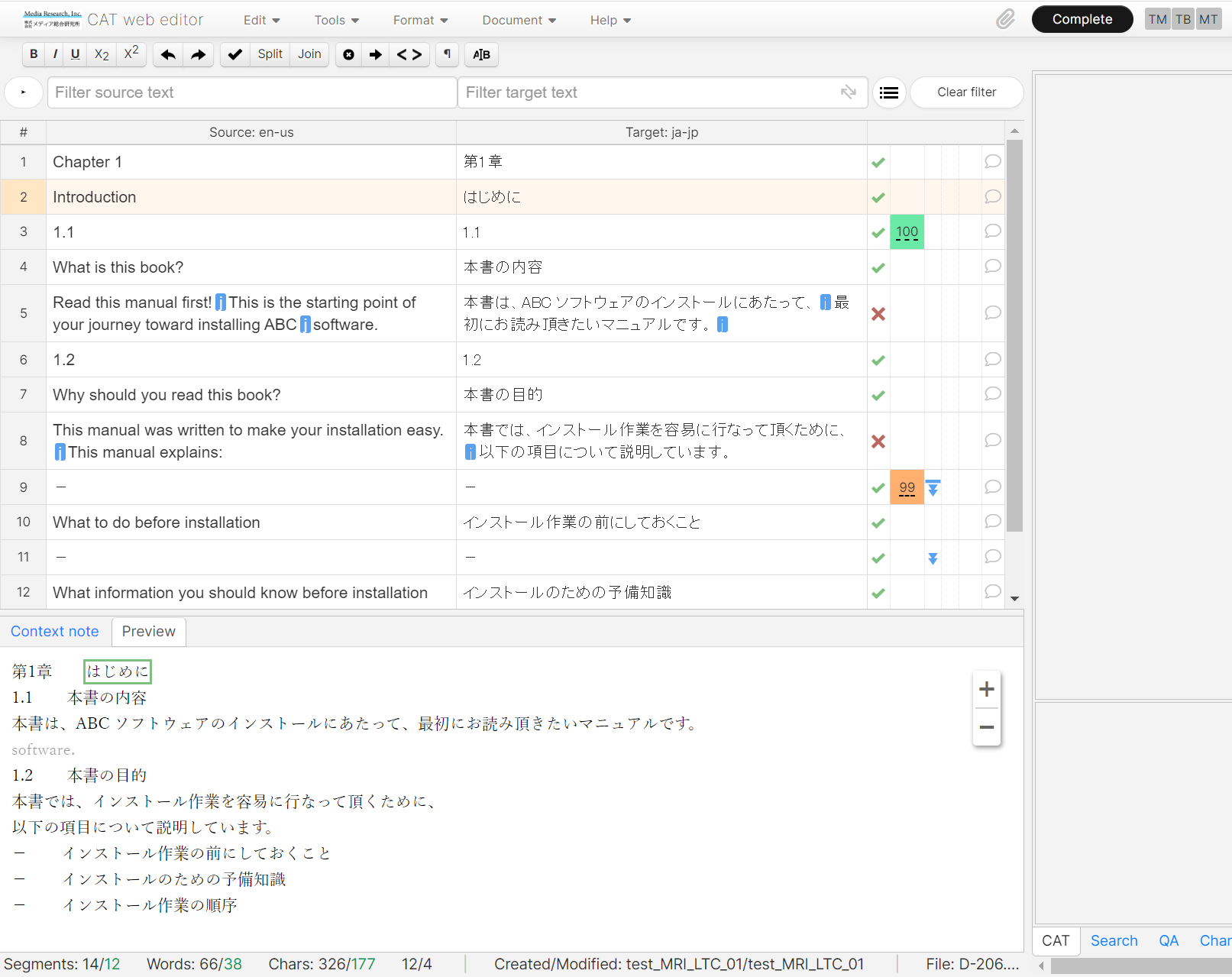Viewport: 1232px width, 977px height.
Task: Click into the Filter target text field
Action: [x=649, y=92]
